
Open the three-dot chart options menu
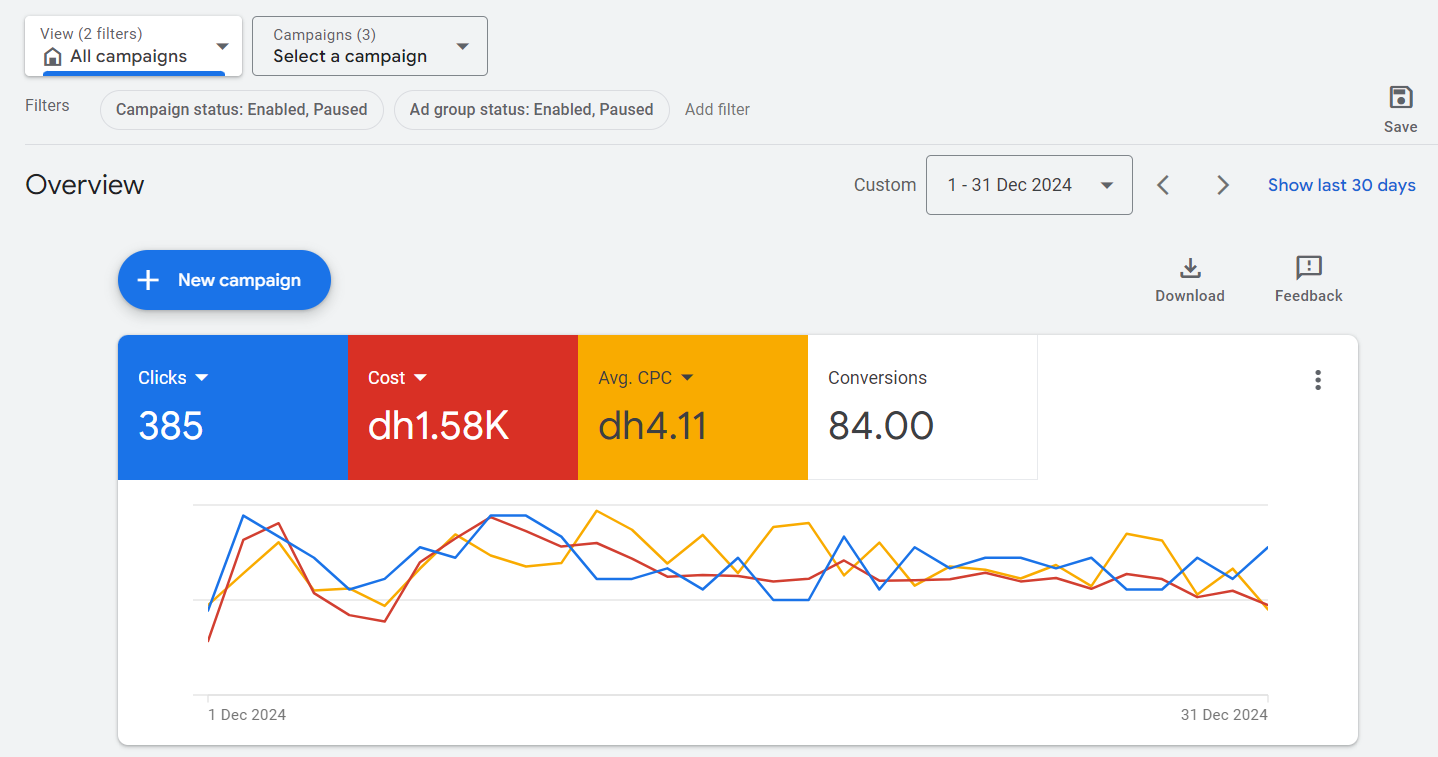click(x=1318, y=380)
